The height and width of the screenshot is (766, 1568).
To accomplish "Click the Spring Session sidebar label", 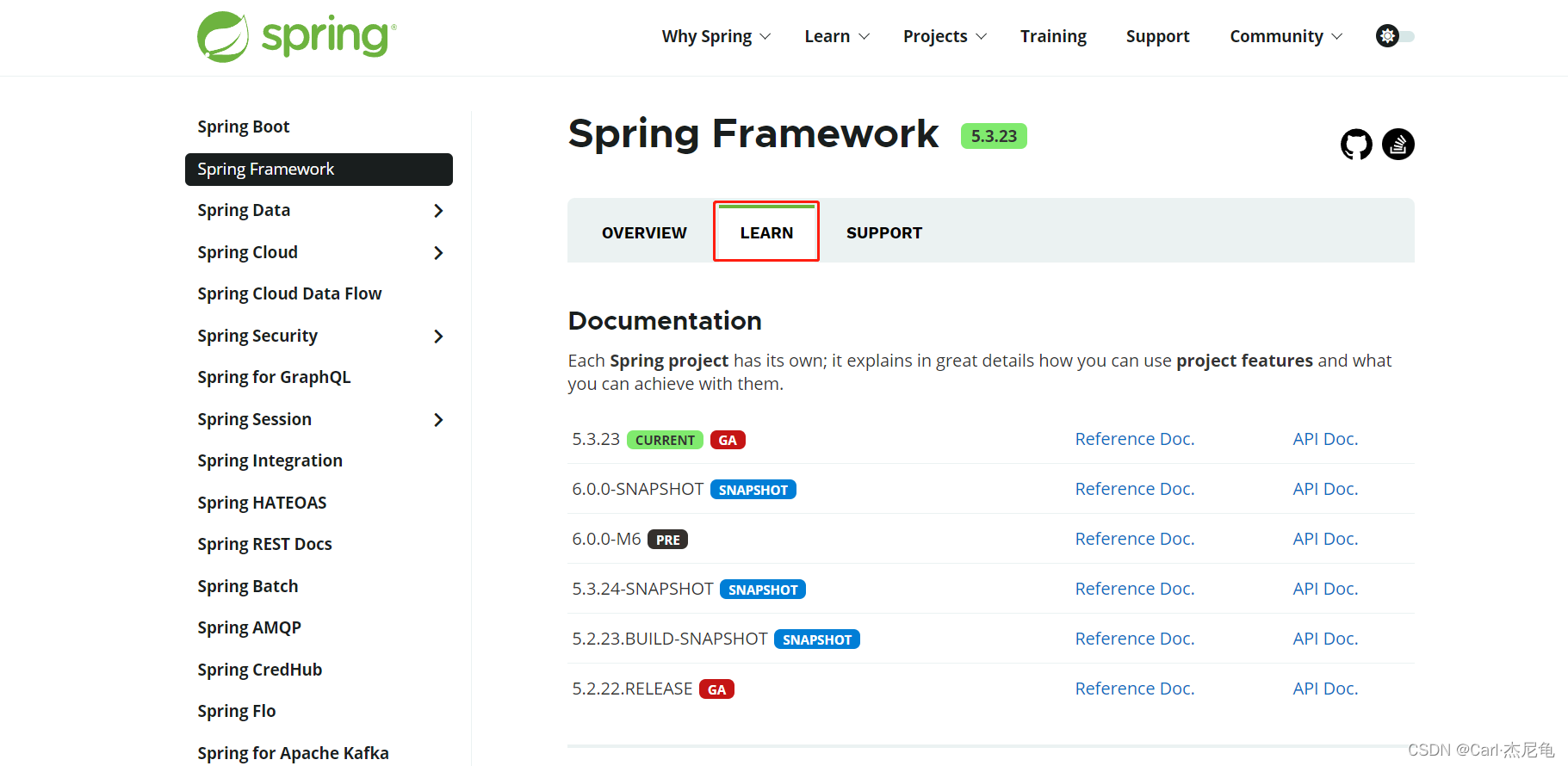I will point(255,419).
